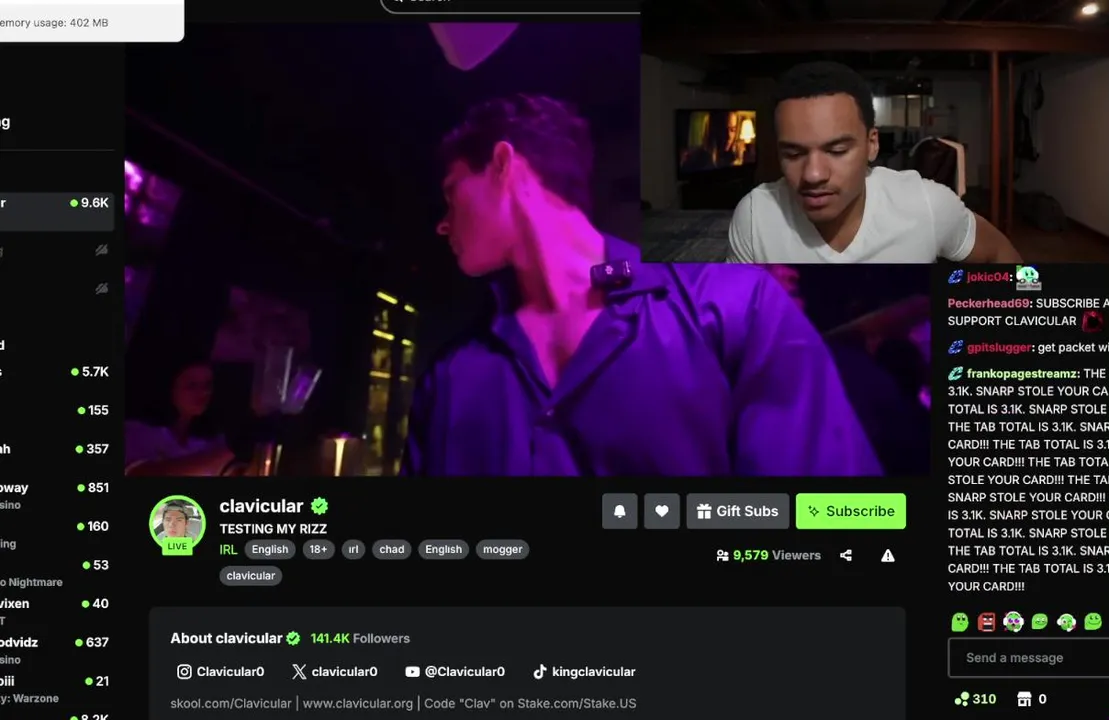Pick the last green smiling emote in the quick emote row
This screenshot has height=720, width=1109.
coord(1093,622)
